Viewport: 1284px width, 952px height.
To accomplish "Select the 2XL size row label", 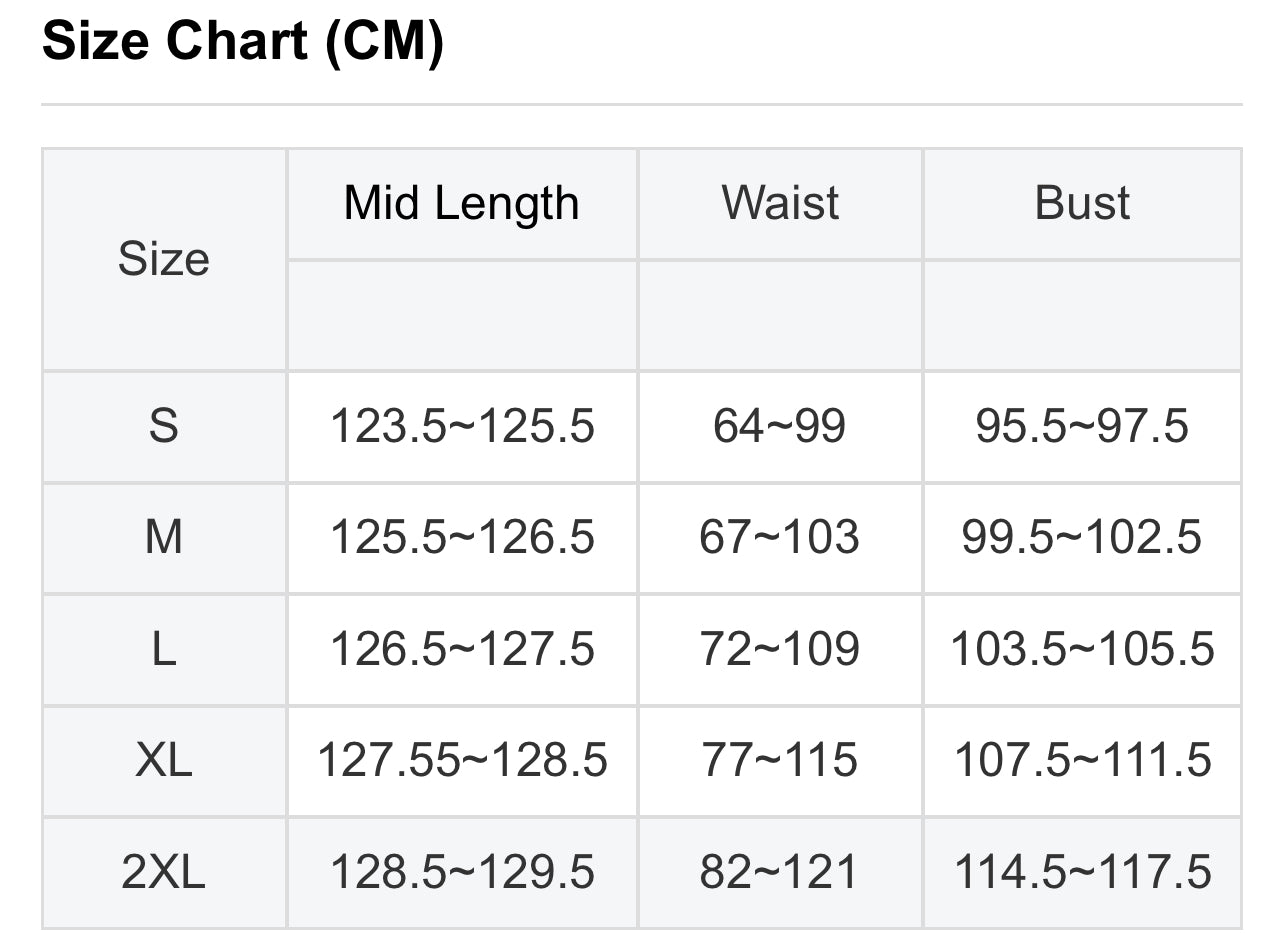I will tap(164, 872).
